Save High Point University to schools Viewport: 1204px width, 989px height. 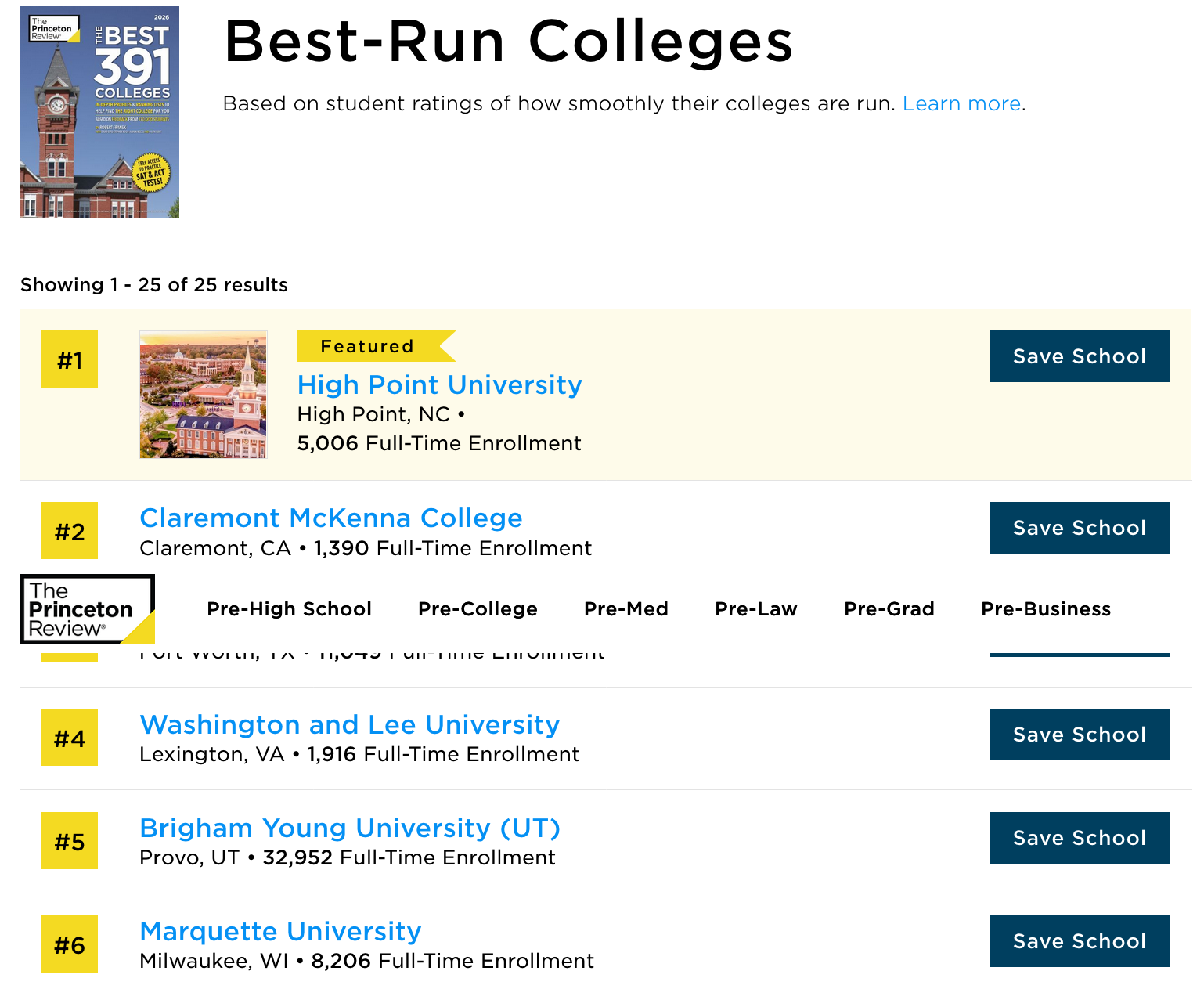tap(1079, 356)
